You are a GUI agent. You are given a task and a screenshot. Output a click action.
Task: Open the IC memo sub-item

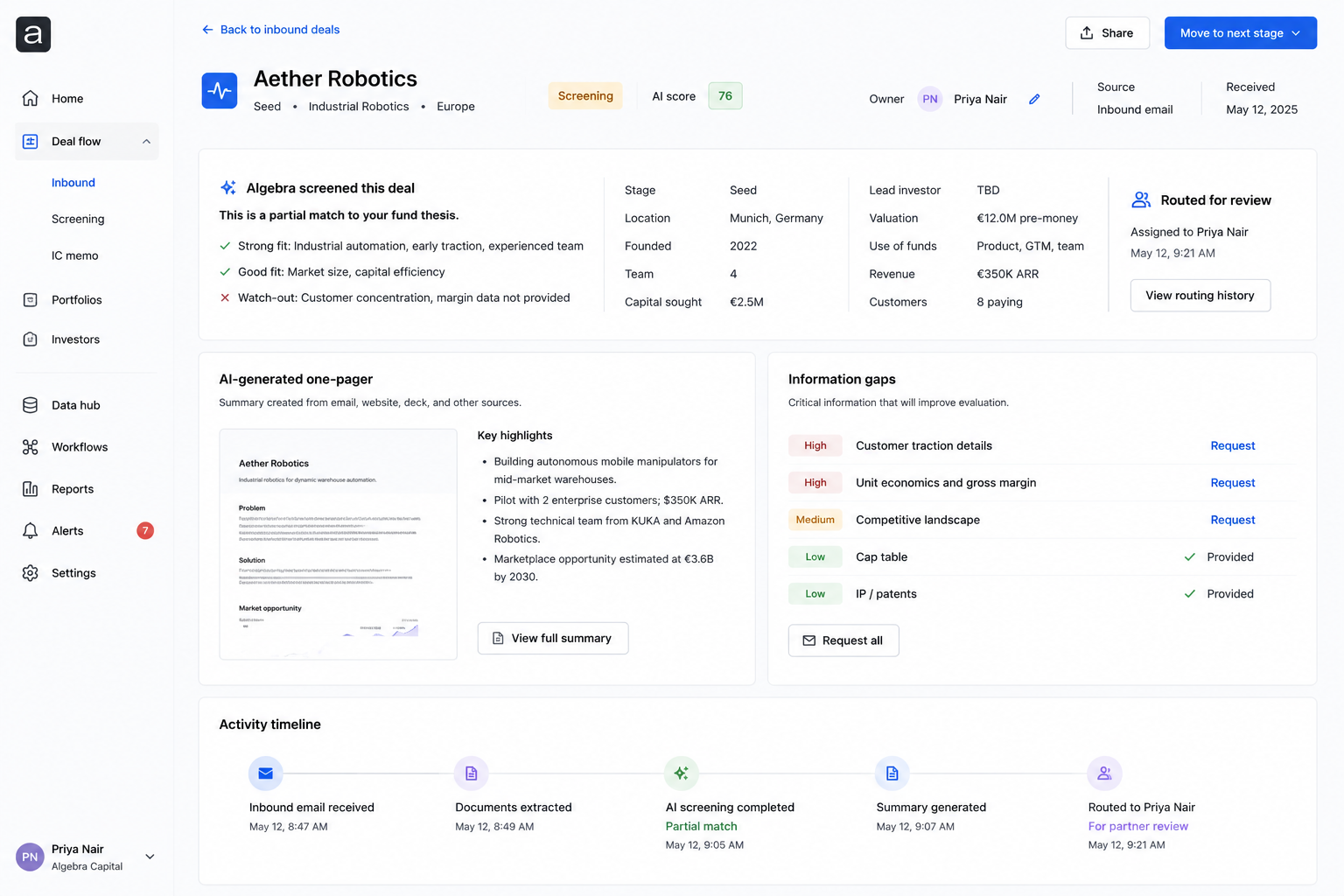[75, 256]
